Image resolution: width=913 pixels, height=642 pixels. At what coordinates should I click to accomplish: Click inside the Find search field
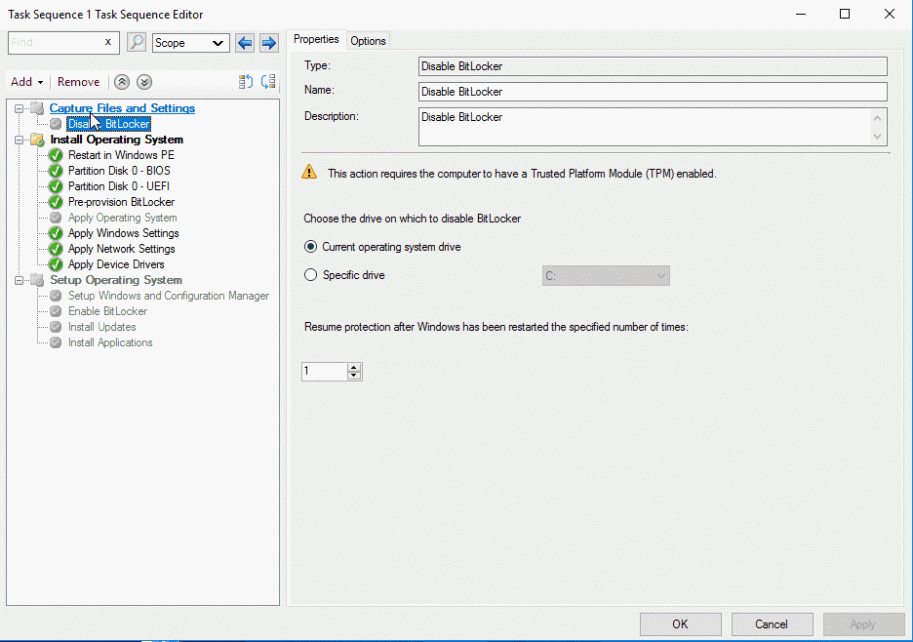point(55,43)
